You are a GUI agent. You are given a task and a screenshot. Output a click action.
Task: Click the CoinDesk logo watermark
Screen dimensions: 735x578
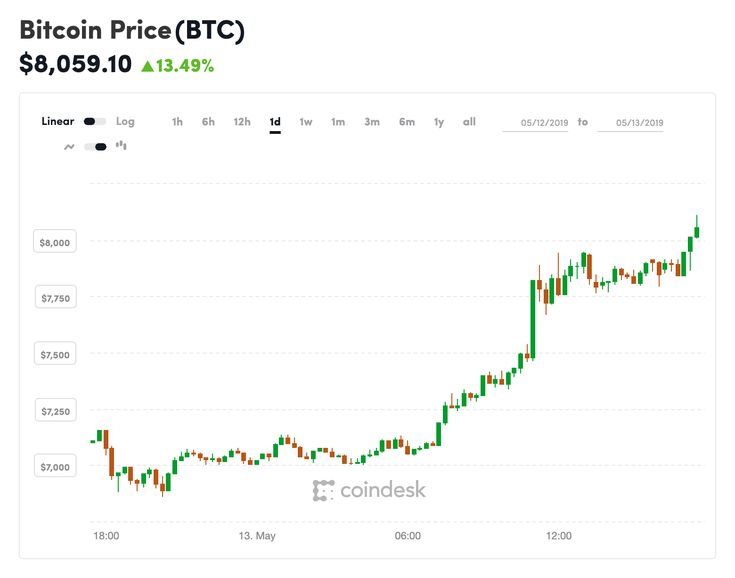tap(369, 490)
